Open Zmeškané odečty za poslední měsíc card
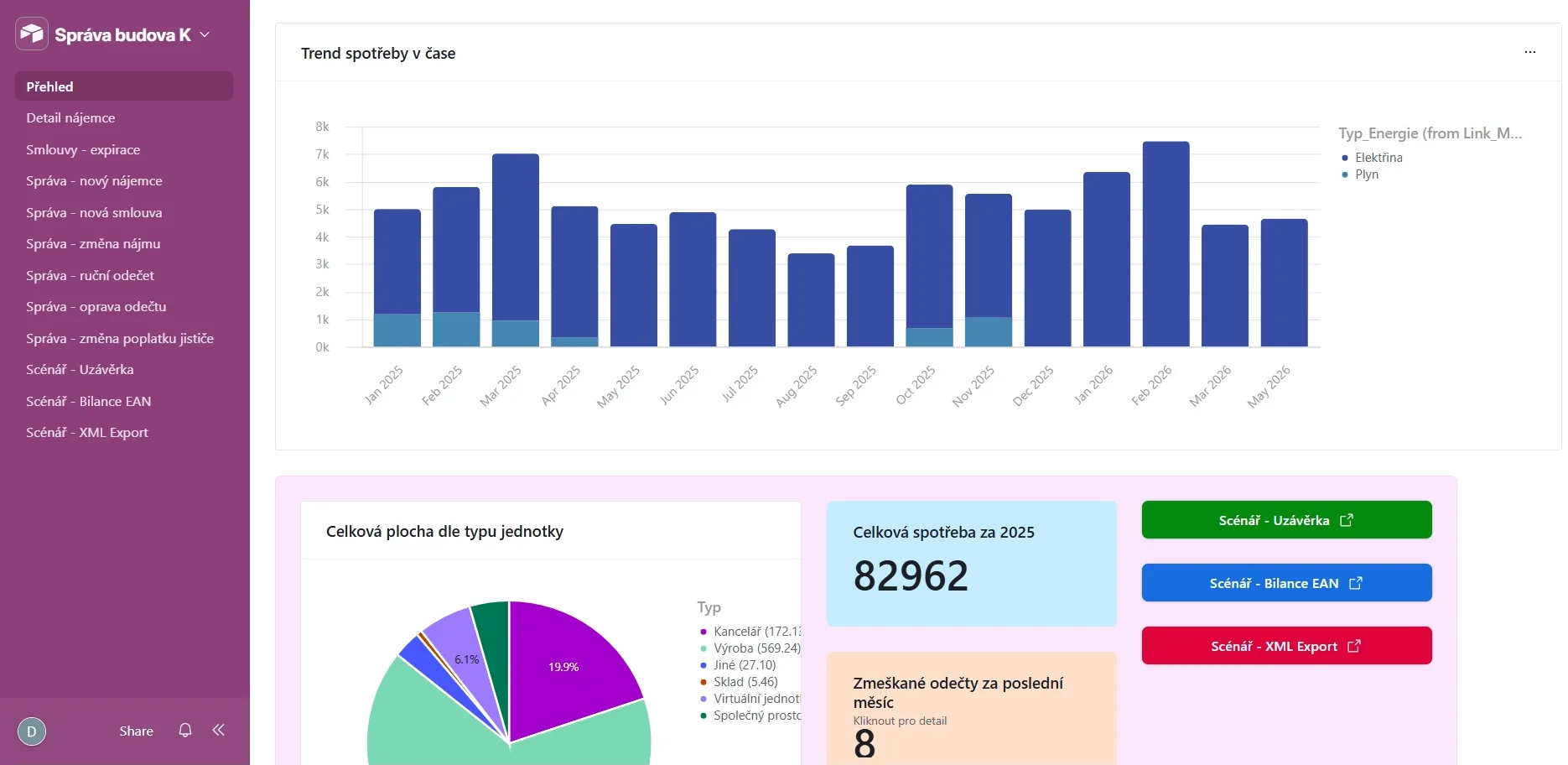Image resolution: width=1568 pixels, height=765 pixels. [972, 709]
